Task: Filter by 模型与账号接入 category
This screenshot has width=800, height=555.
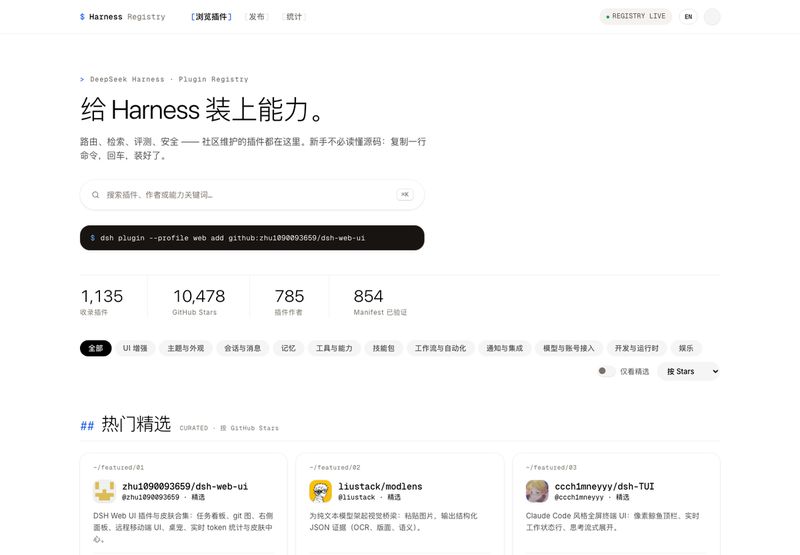Action: click(569, 348)
